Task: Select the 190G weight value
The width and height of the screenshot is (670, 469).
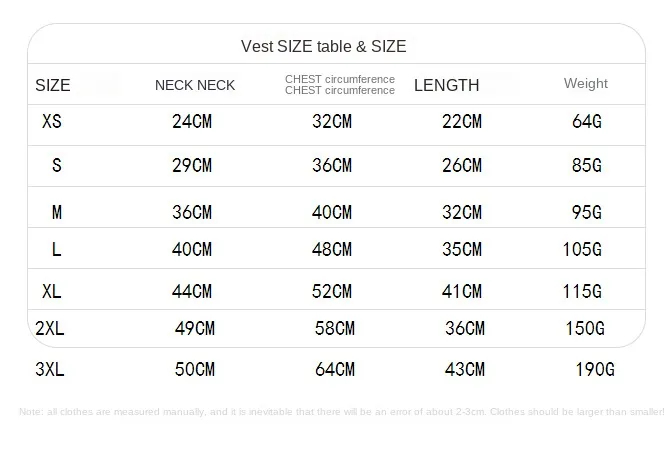Action: [595, 369]
